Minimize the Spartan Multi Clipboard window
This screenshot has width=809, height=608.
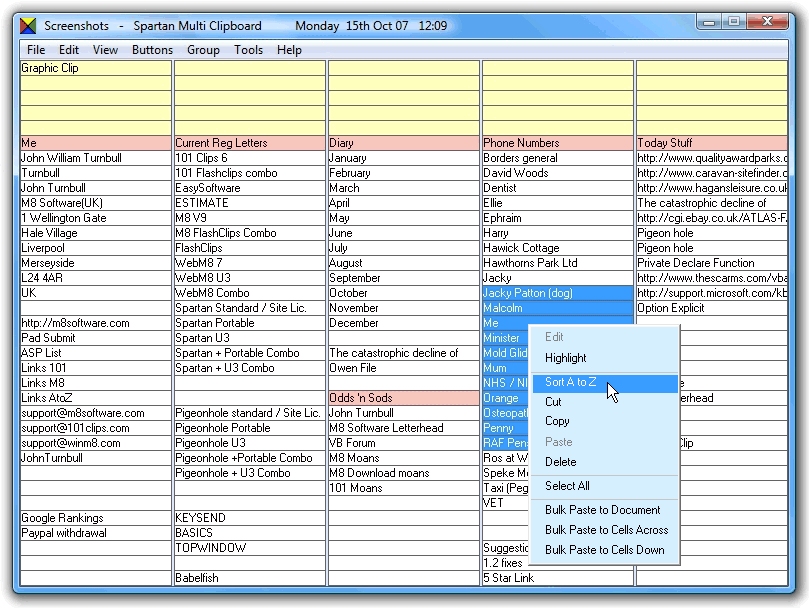(709, 22)
